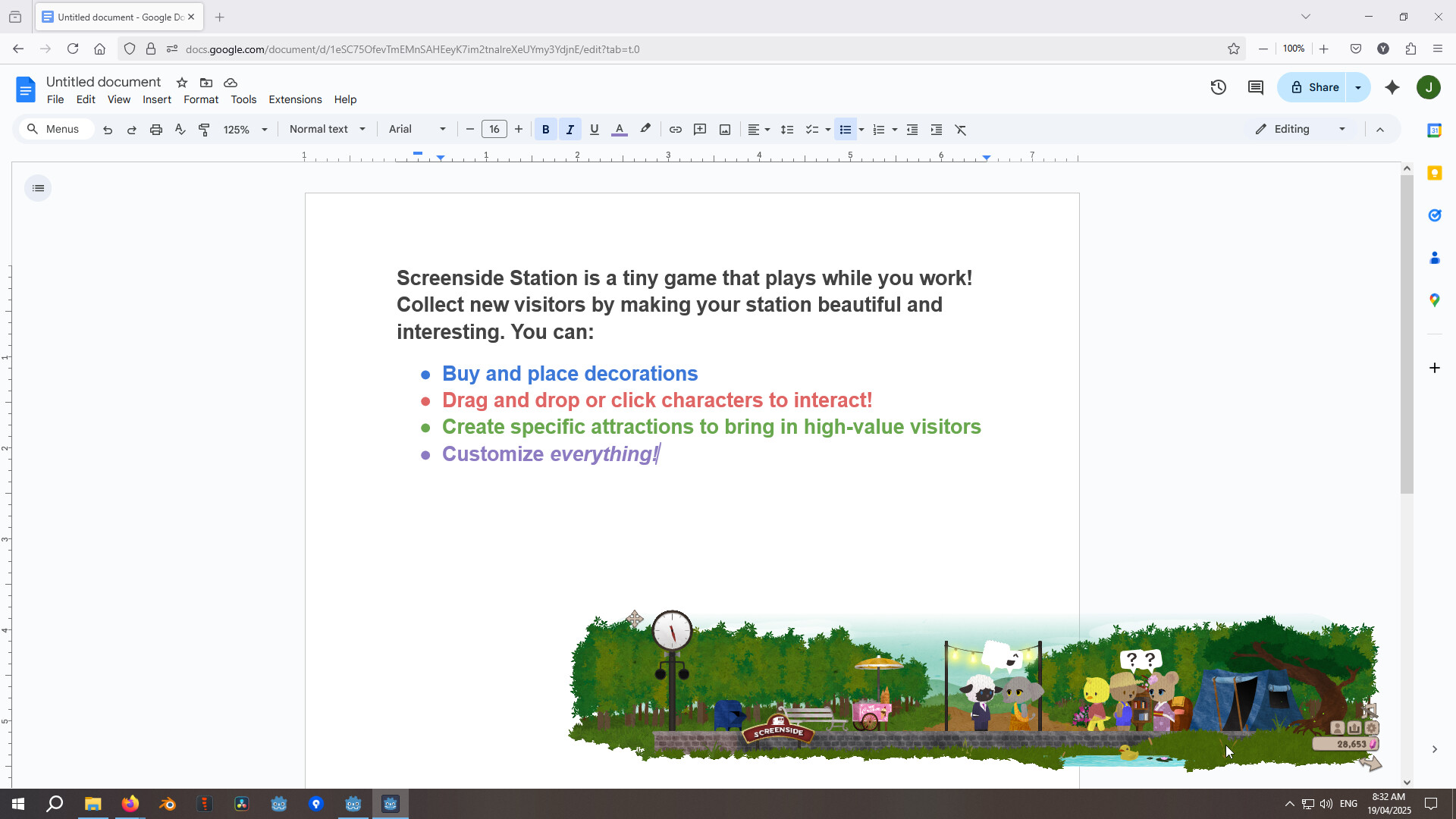Open the font family dropdown
This screenshot has width=1456, height=819.
point(416,129)
